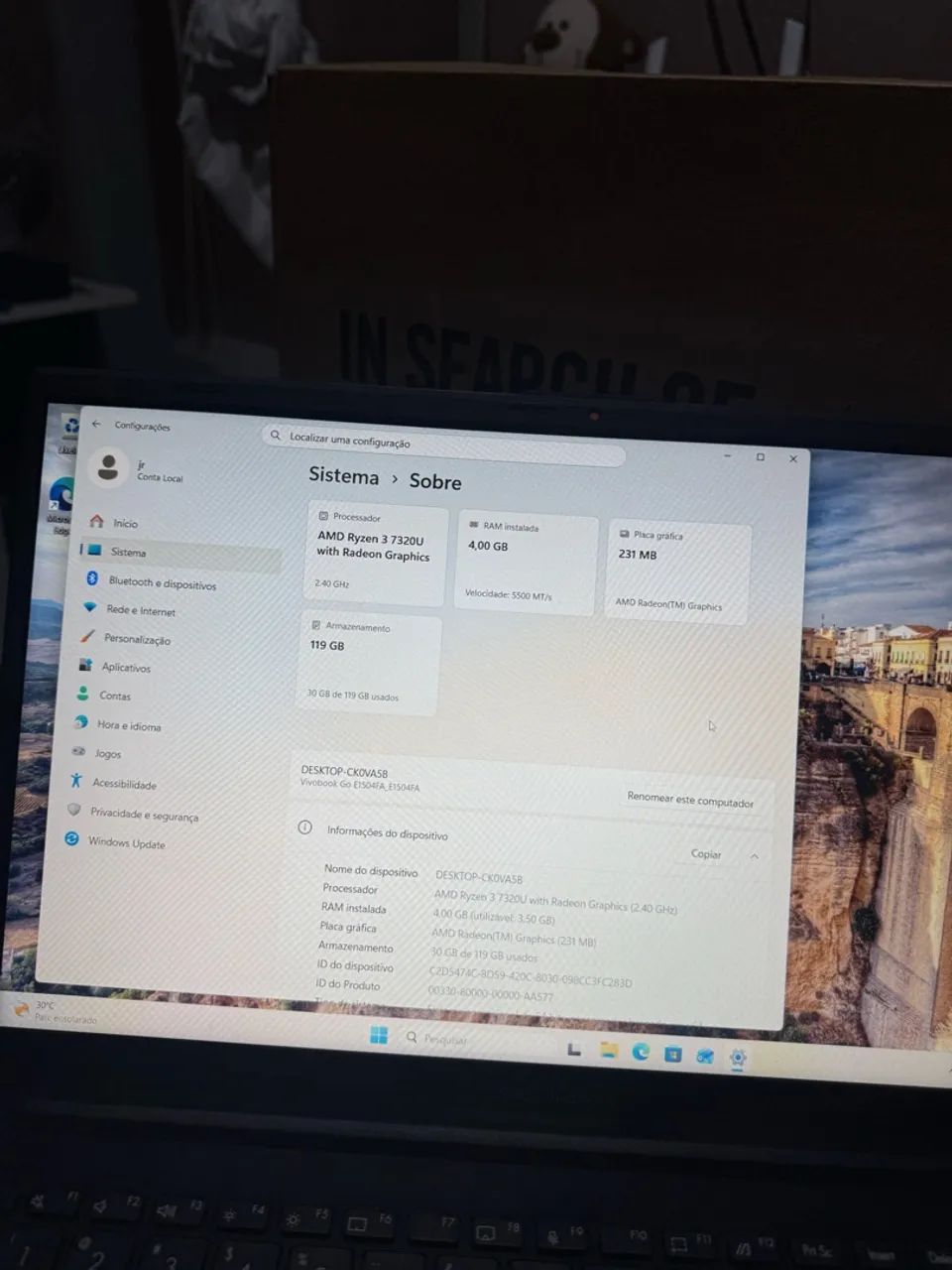
Task: Open the Início home icon
Action: [96, 521]
